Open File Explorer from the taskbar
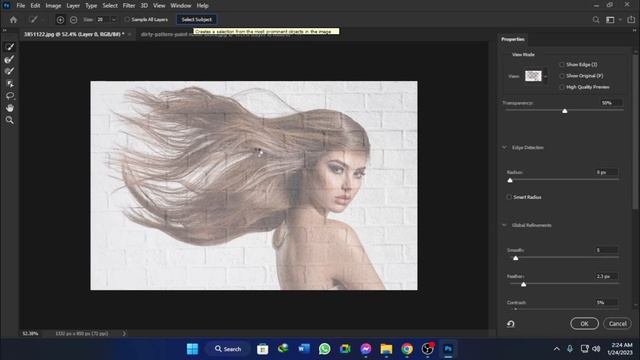The height and width of the screenshot is (360, 640). coord(386,349)
